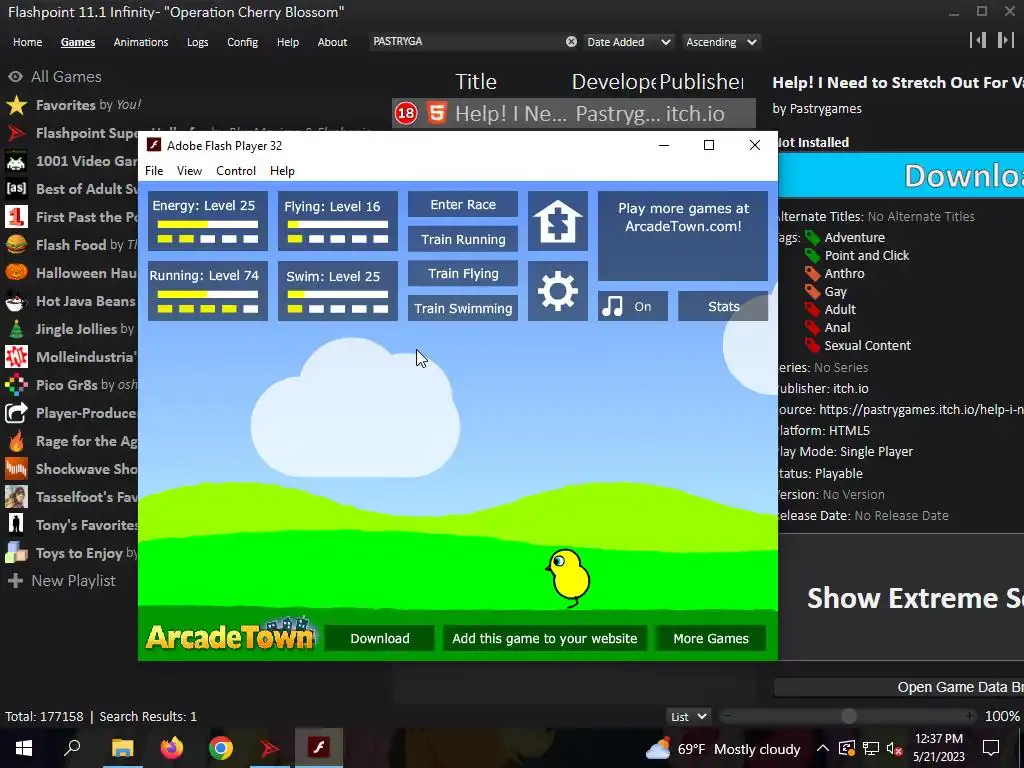Image resolution: width=1024 pixels, height=768 pixels.
Task: Click the Tasselfoot's Favorites icon
Action: coord(16,497)
